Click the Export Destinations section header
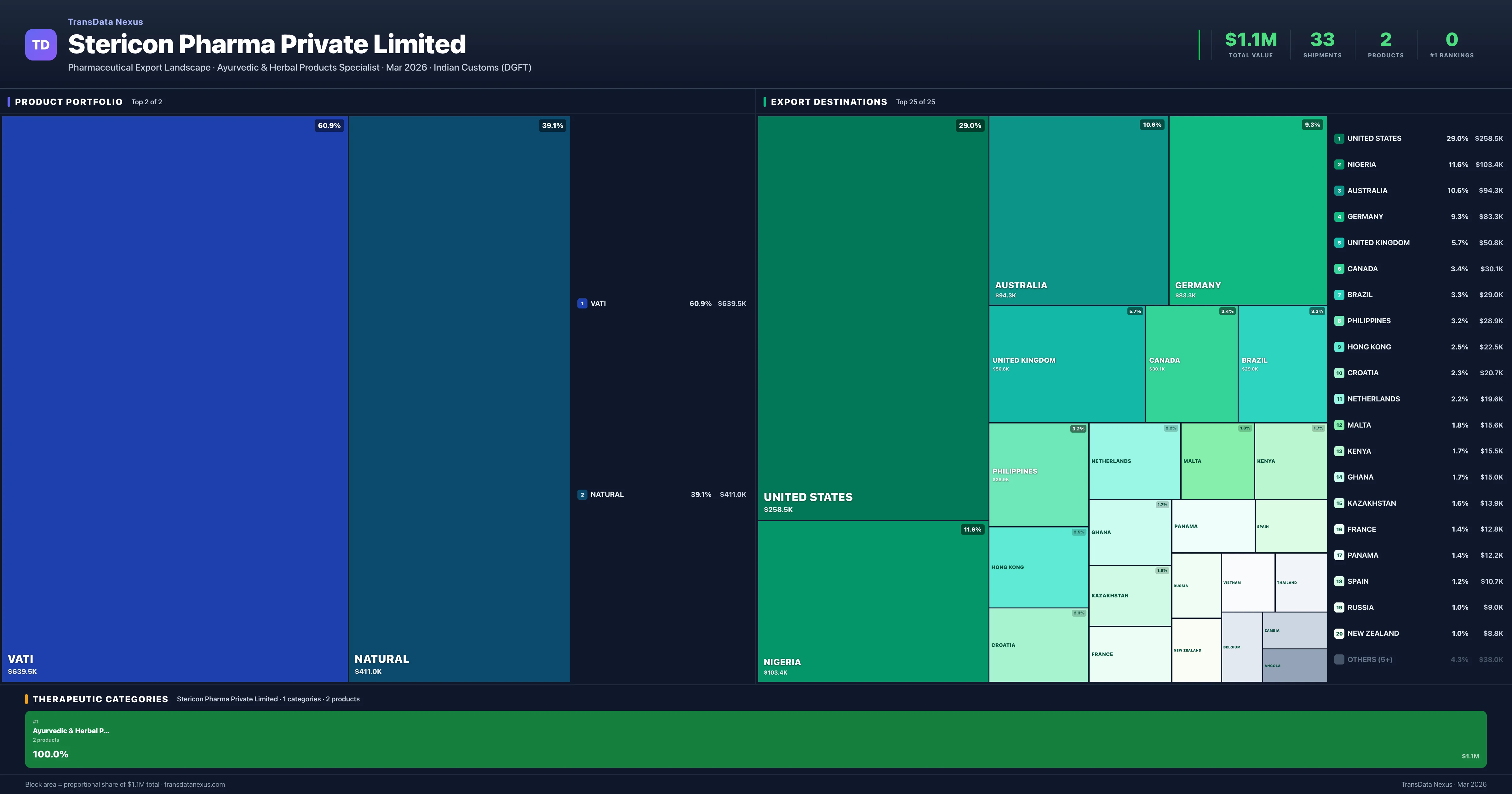Viewport: 1512px width, 794px height. [x=828, y=101]
